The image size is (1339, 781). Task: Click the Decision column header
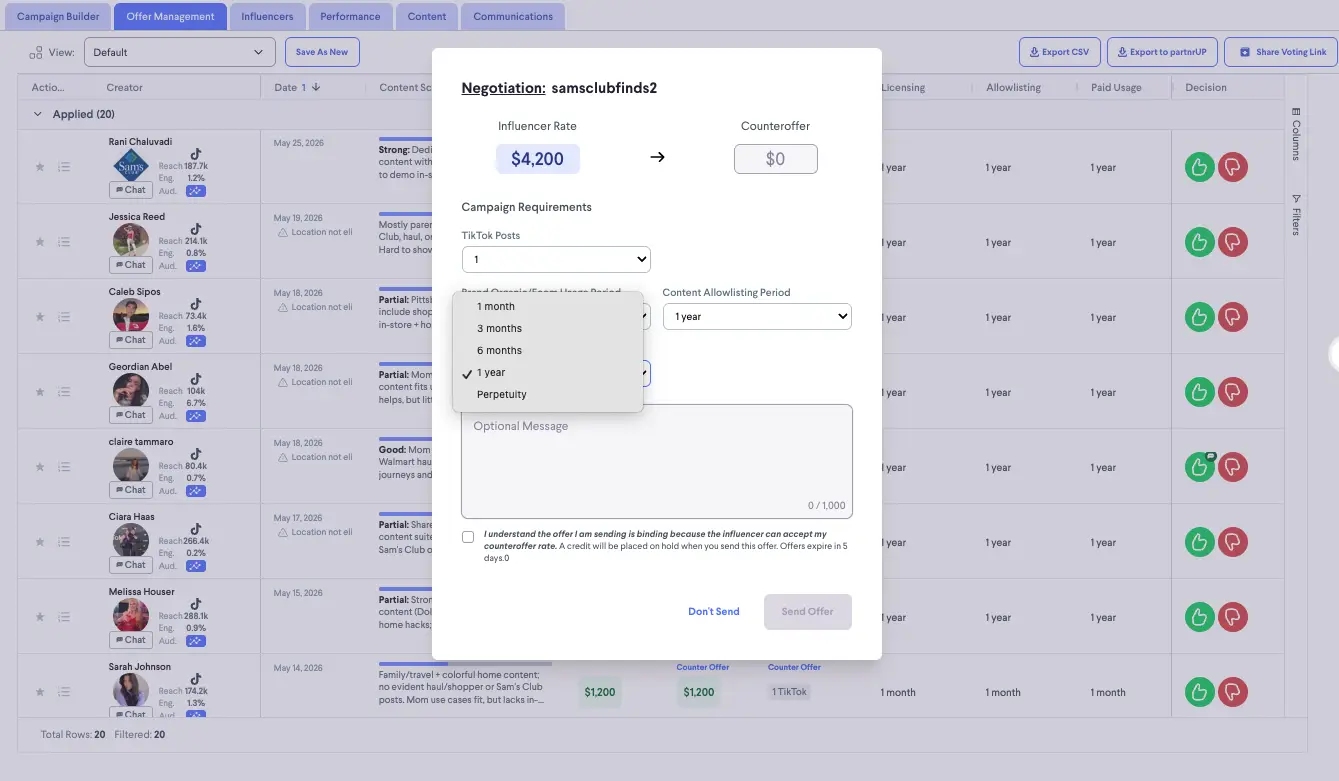click(x=1206, y=87)
